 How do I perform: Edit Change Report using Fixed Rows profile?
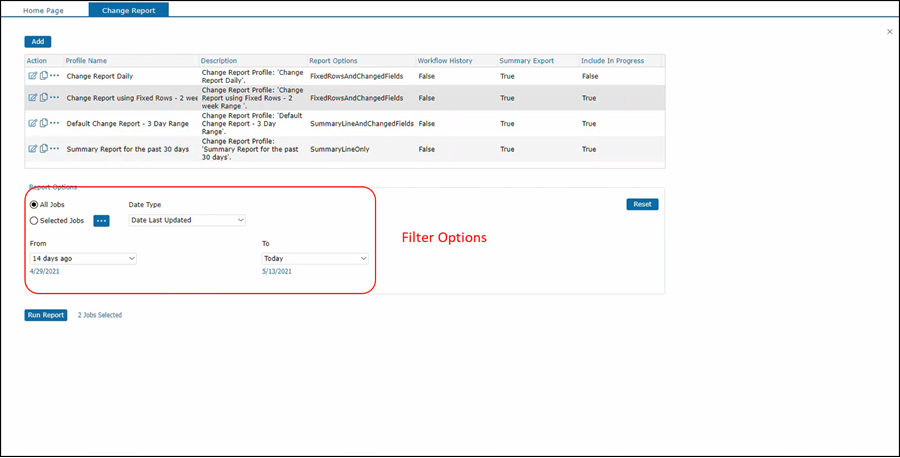coord(32,98)
